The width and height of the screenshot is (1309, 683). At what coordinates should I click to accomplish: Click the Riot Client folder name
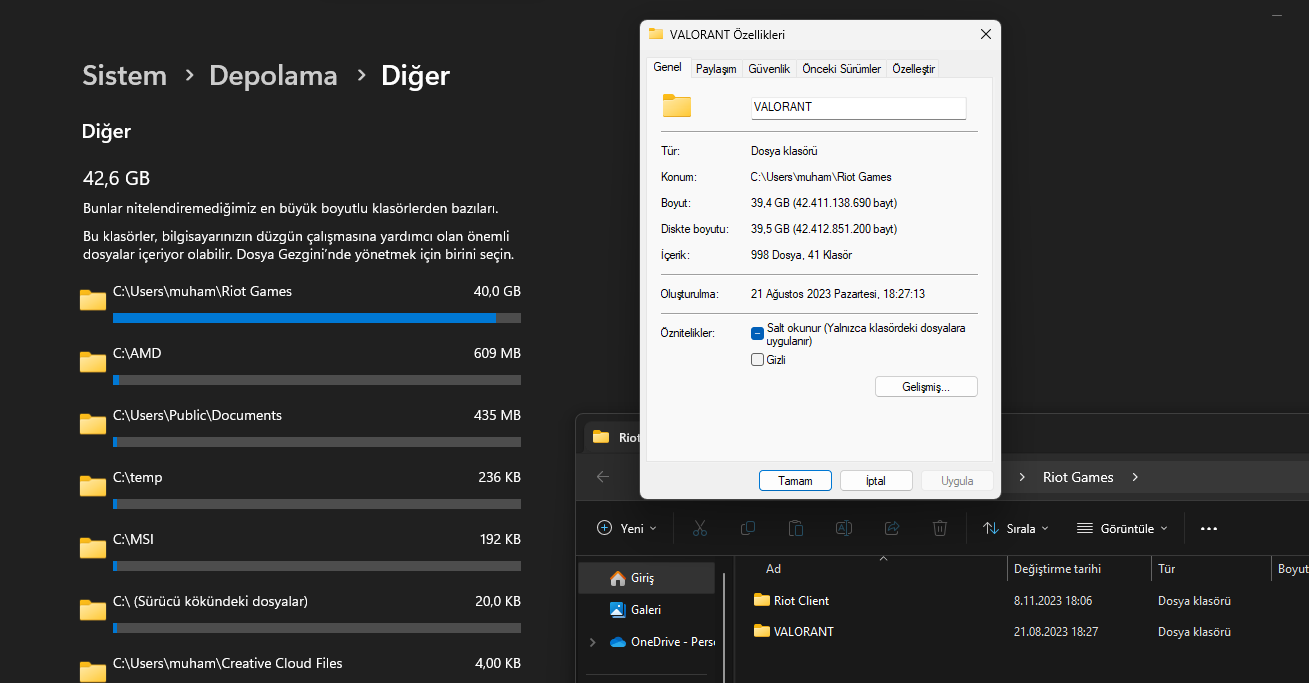pyautogui.click(x=802, y=601)
